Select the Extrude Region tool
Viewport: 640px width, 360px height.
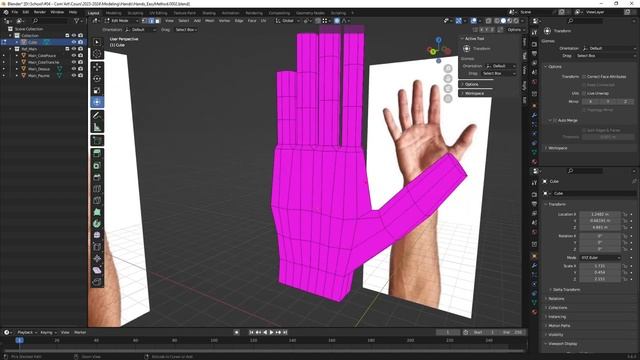97,154
